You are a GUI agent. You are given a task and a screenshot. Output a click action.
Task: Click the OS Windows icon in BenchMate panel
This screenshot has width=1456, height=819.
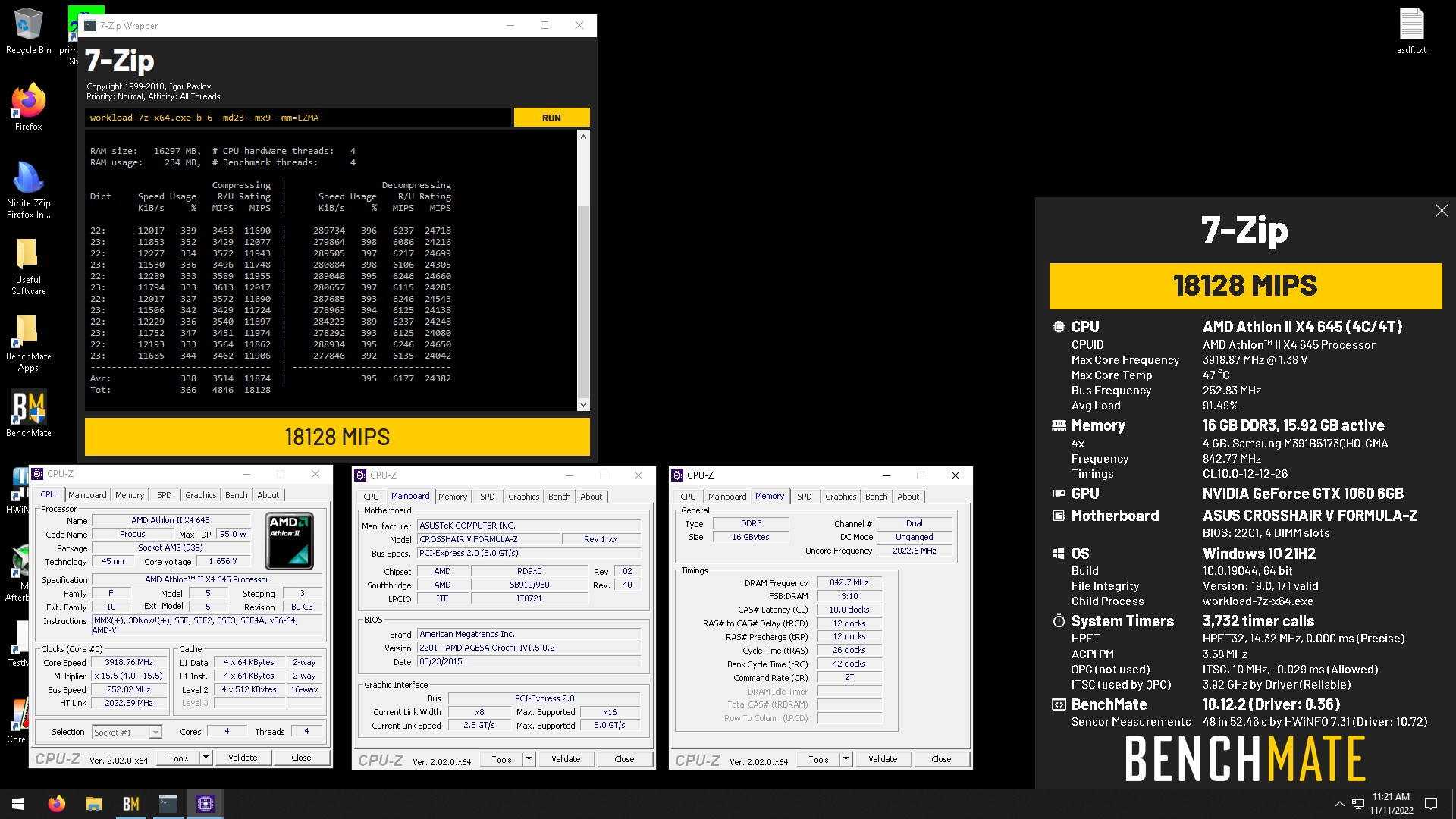pos(1059,554)
